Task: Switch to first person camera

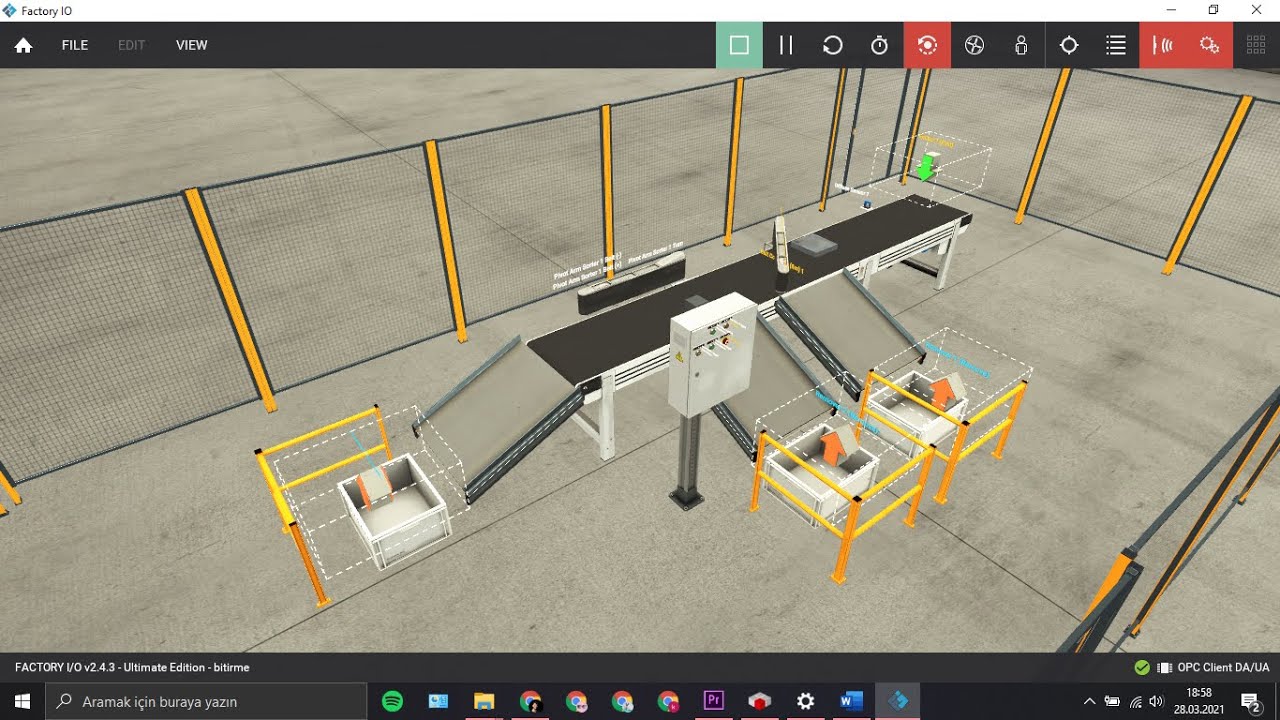Action: (x=1021, y=45)
